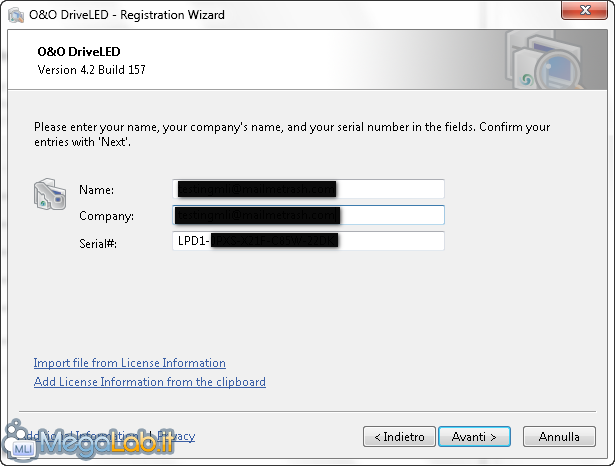This screenshot has height=466, width=615.
Task: Click the 'Please enter your name' instruction text
Action: click(292, 134)
